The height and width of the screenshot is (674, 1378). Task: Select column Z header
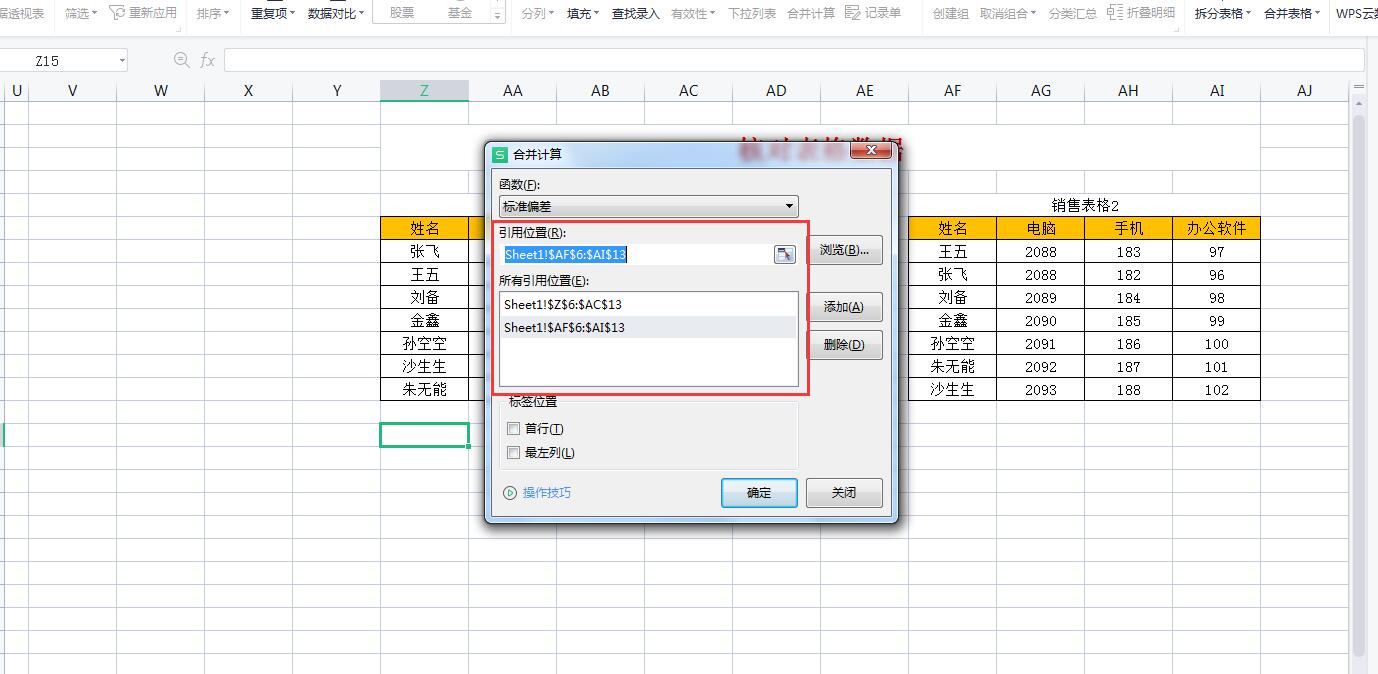click(x=424, y=90)
